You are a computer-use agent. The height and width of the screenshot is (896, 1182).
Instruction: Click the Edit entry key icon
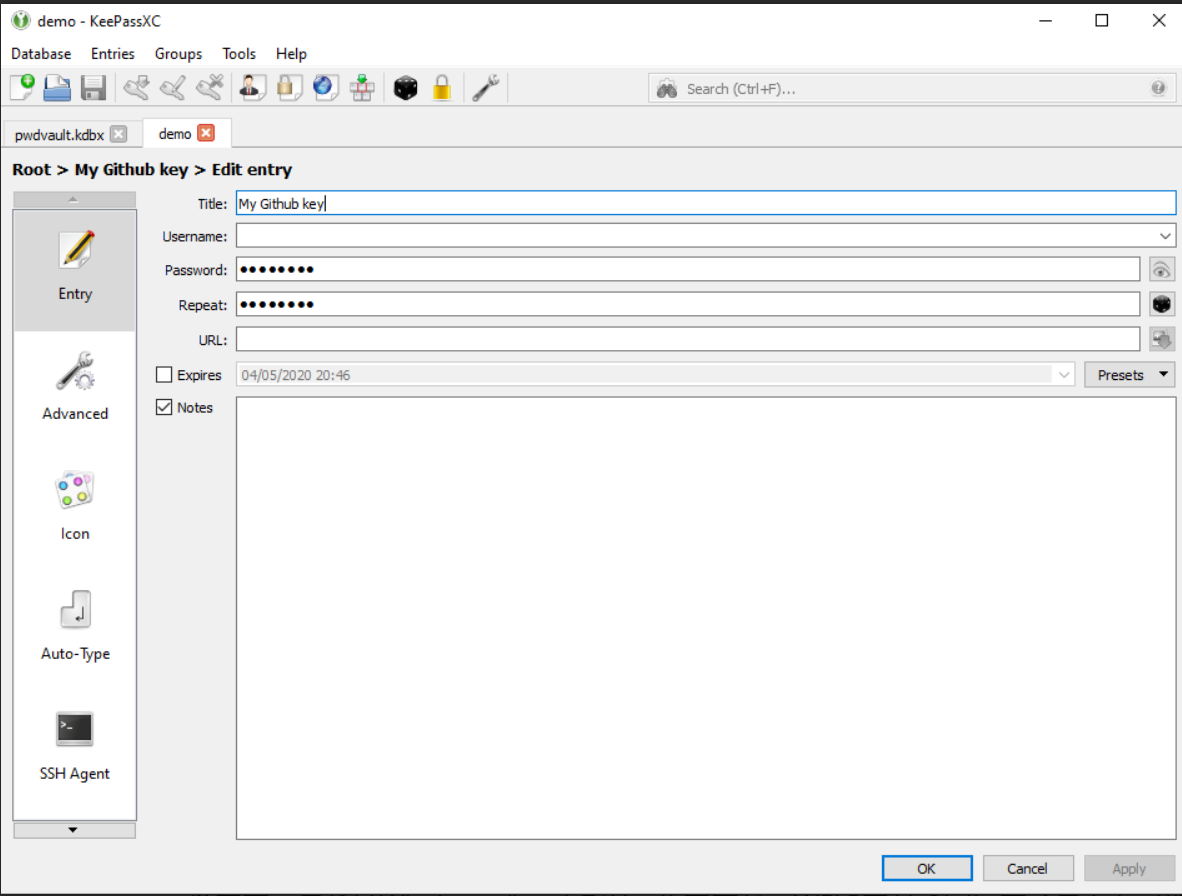(173, 88)
